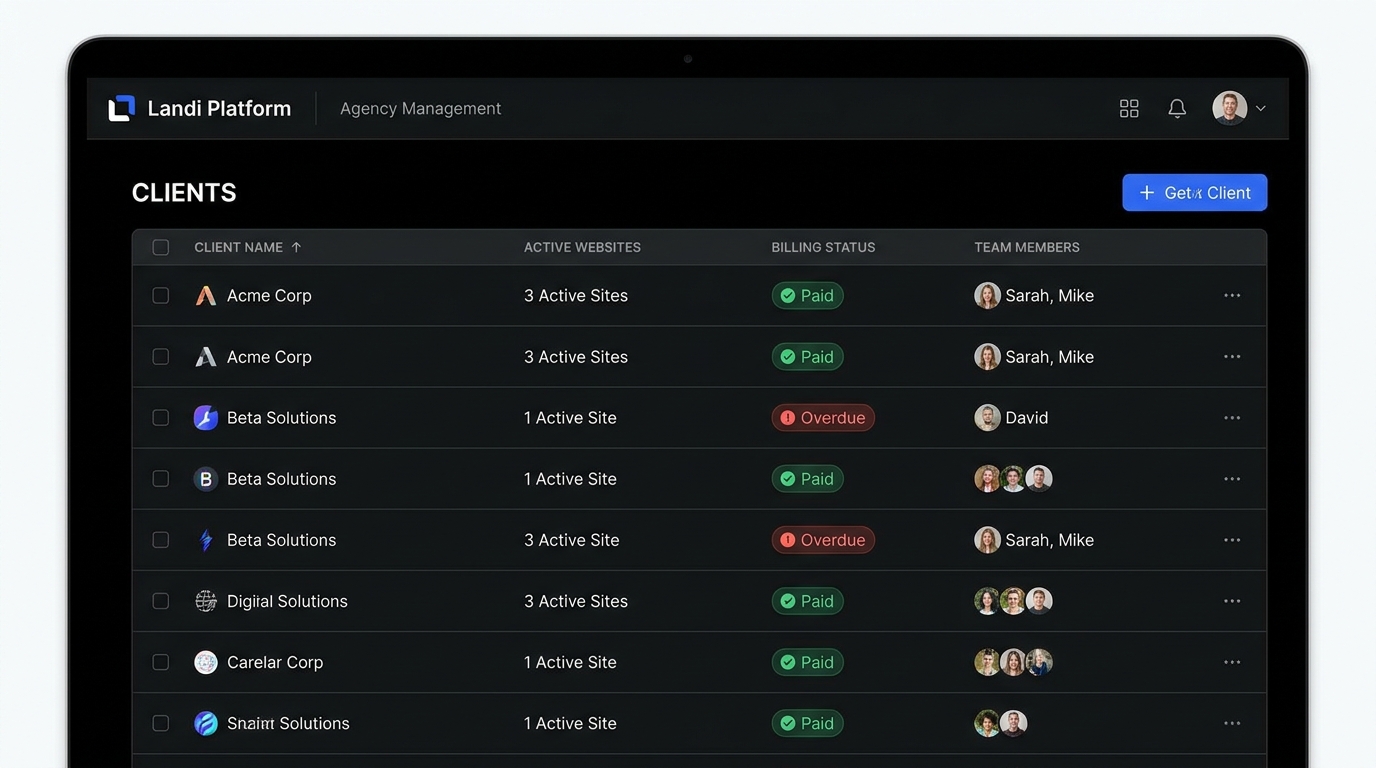Tick the Carelar Corp checkbox

pyautogui.click(x=161, y=662)
